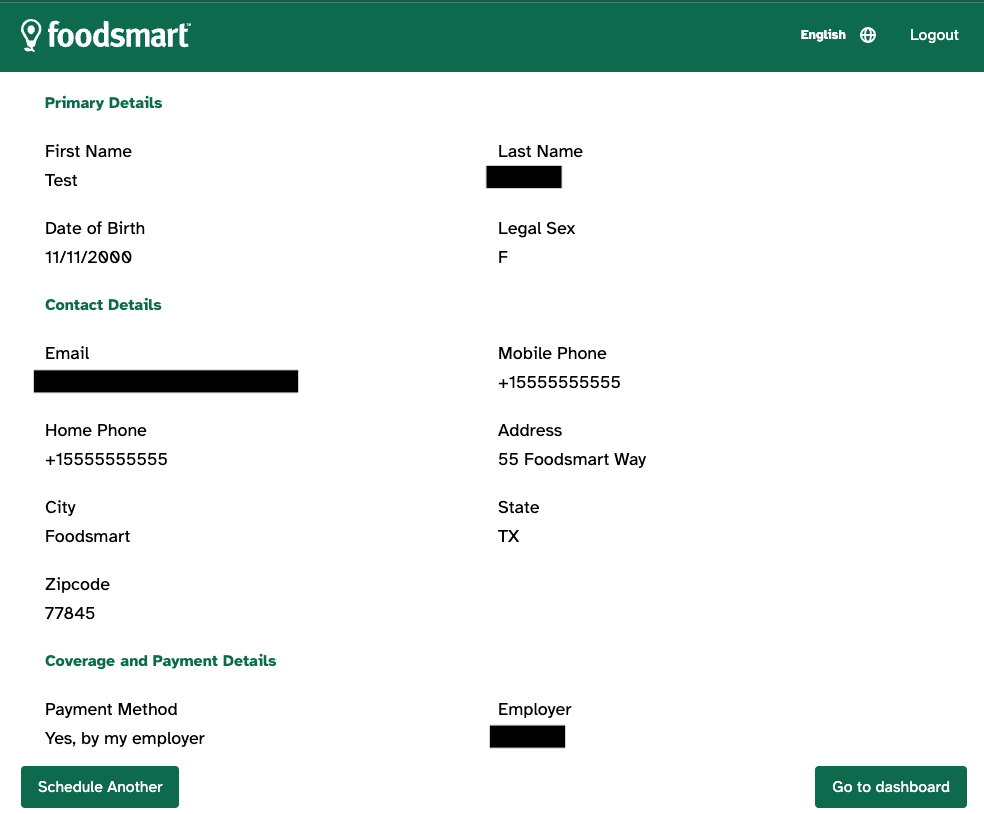The image size is (984, 814).
Task: Click the Employer label
Action: pyautogui.click(x=535, y=709)
